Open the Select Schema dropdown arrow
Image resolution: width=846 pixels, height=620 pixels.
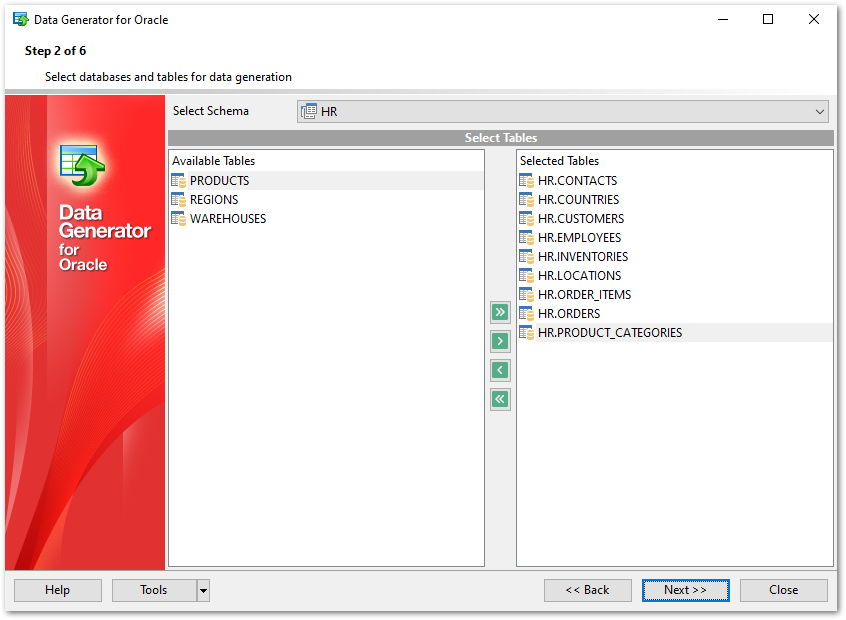pyautogui.click(x=819, y=112)
